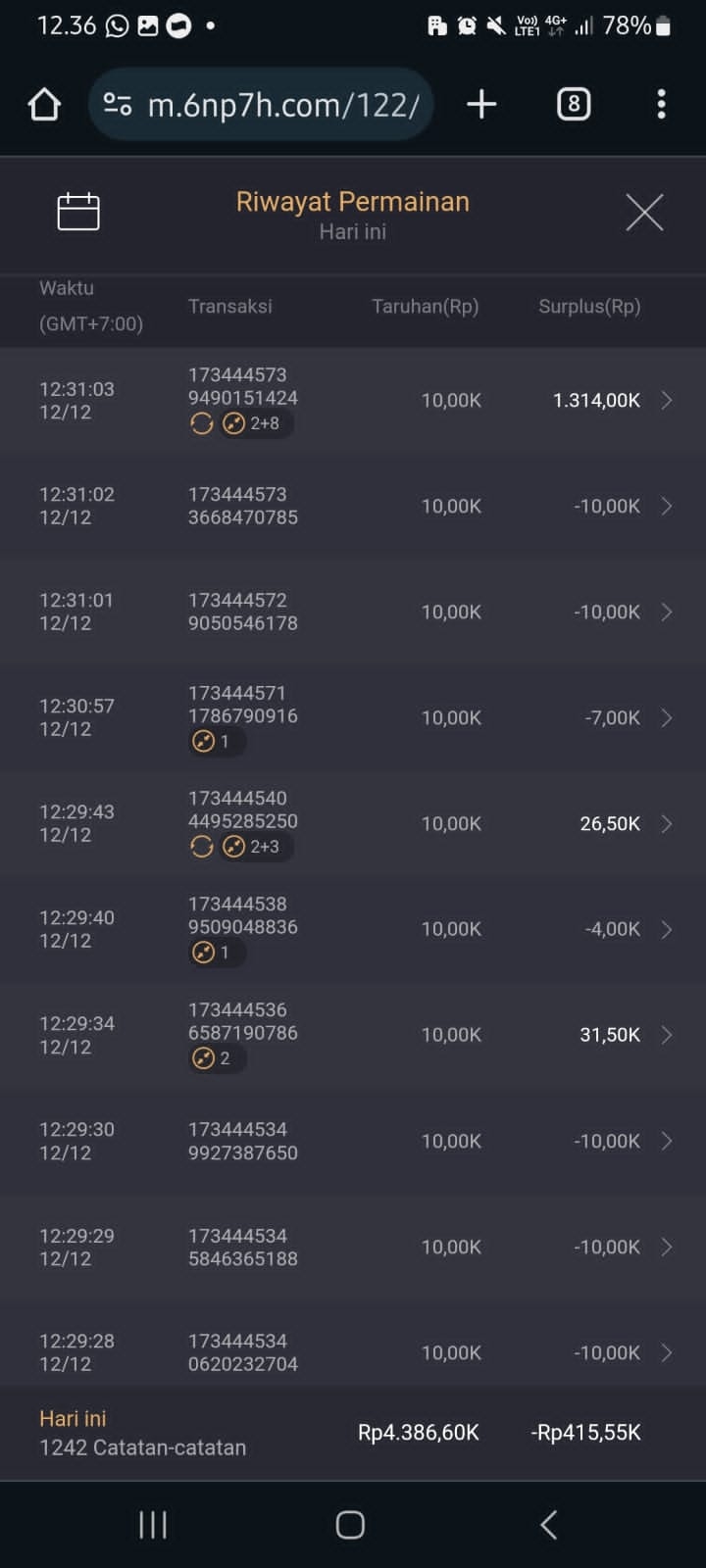Expand details for the 26,50K surplus row
The image size is (706, 1568).
(667, 823)
